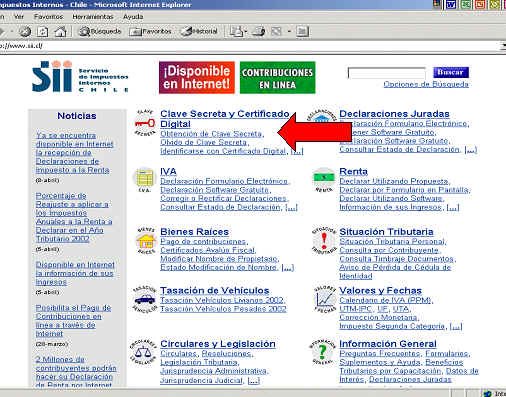Open the Contribuciones en Línea green banner

[277, 77]
